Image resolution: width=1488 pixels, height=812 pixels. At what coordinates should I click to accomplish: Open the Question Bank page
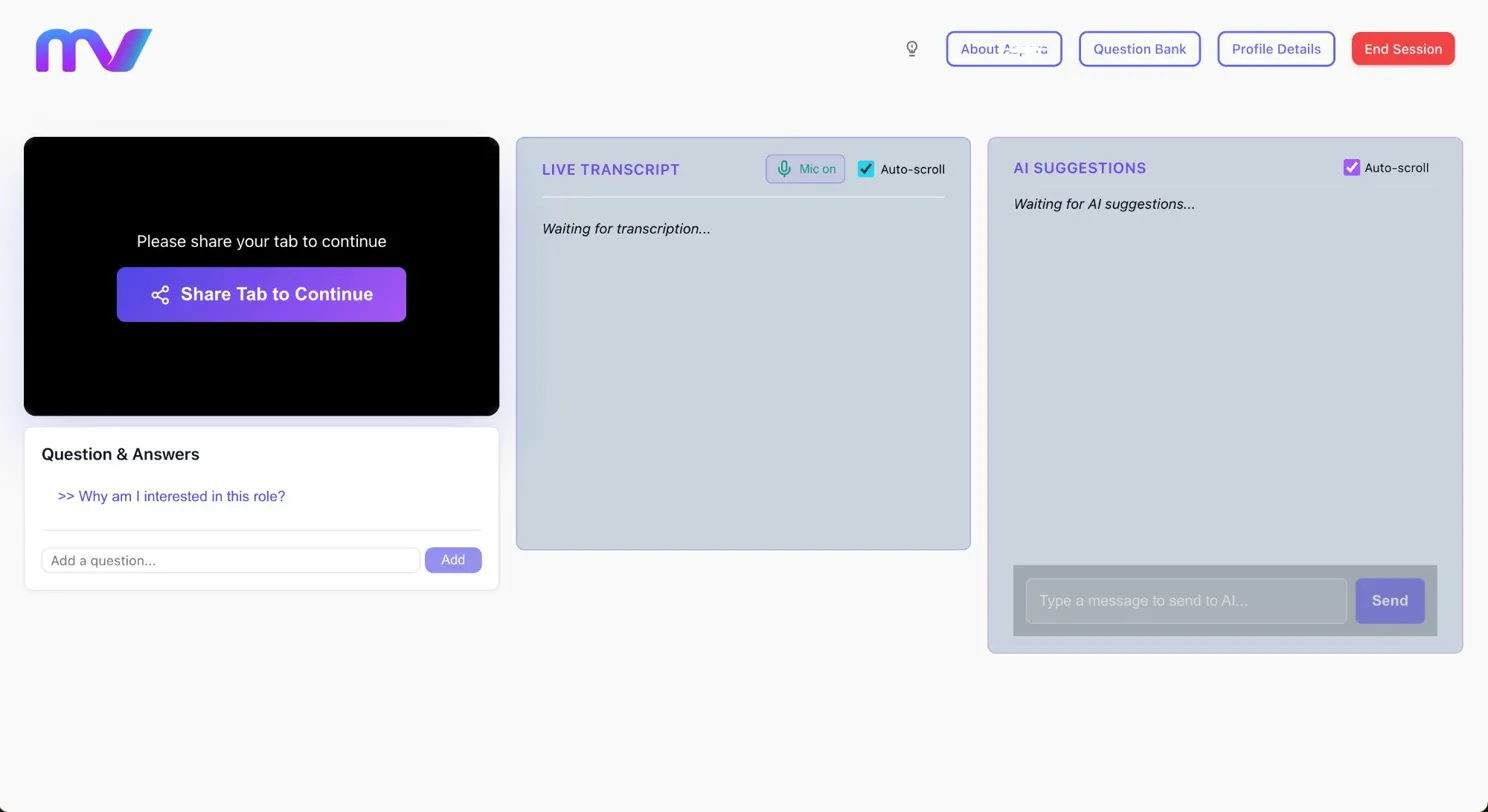[1139, 48]
